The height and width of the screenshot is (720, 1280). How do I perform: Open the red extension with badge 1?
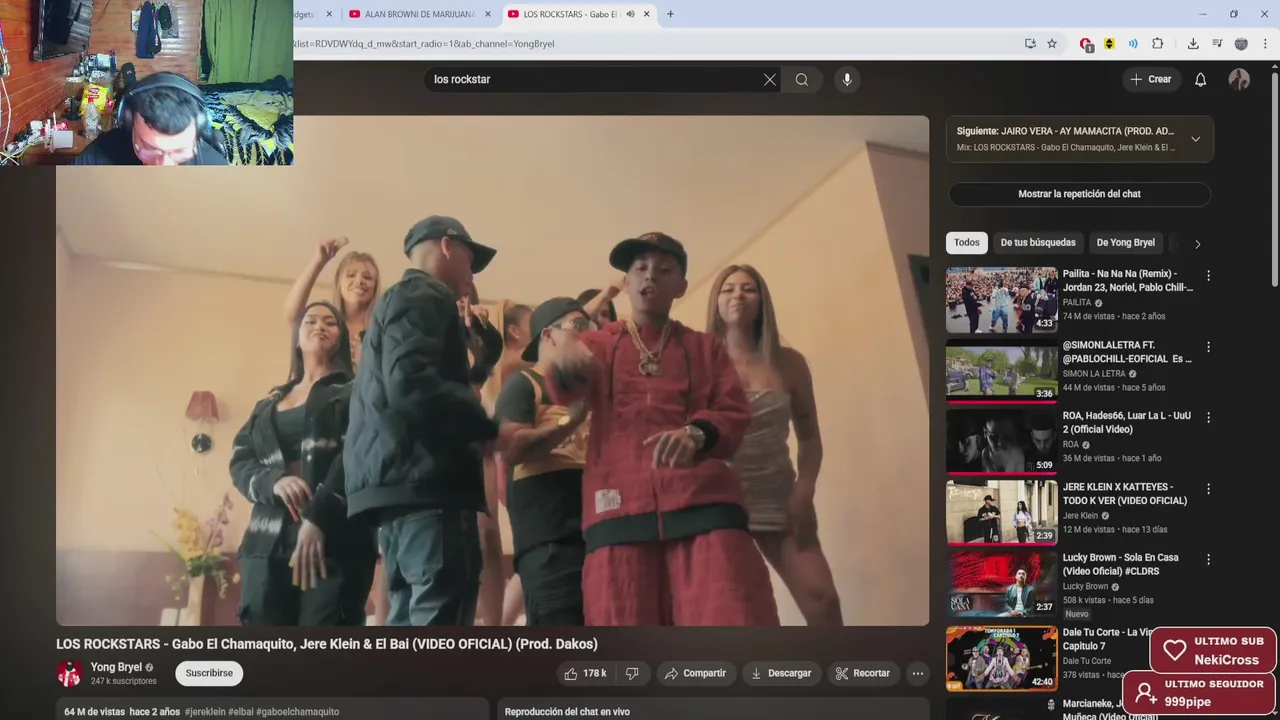tap(1086, 44)
